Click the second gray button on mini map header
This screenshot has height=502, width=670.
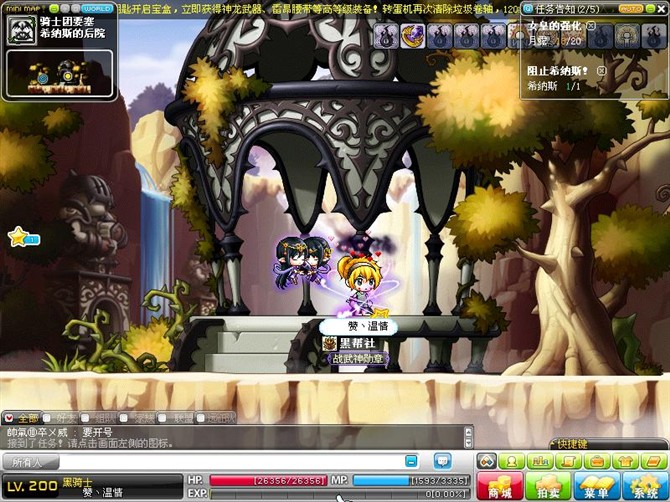click(75, 8)
